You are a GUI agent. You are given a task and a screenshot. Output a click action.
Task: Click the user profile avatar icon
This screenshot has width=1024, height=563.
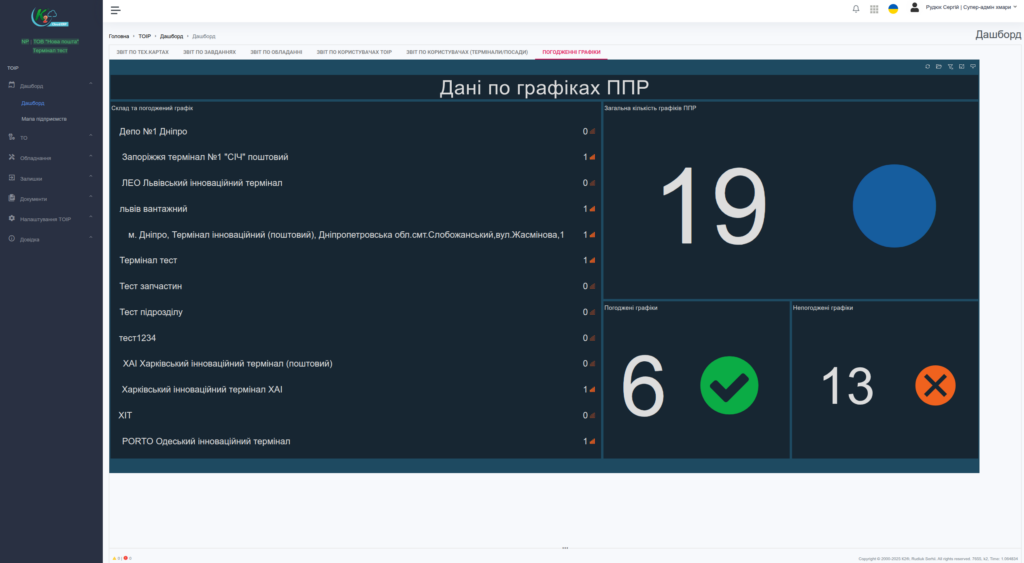(914, 8)
